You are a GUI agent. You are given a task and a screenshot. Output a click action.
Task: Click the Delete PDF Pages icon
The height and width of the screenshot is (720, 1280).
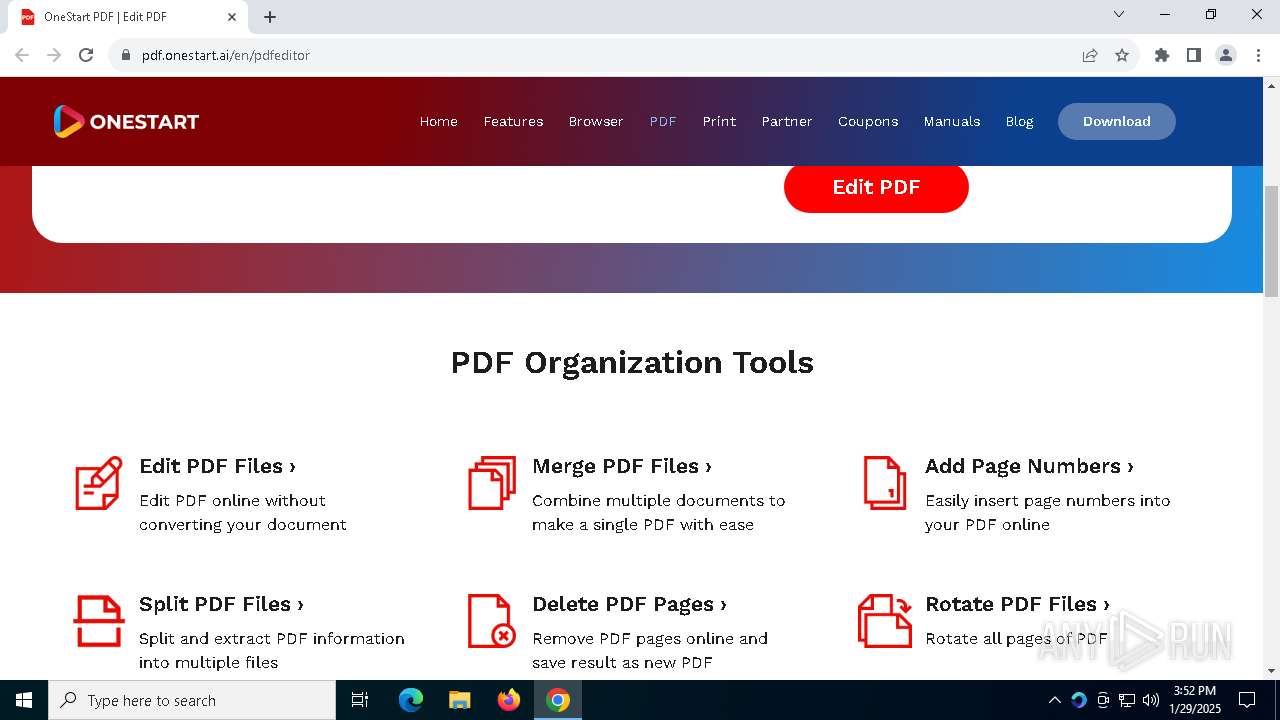[492, 621]
